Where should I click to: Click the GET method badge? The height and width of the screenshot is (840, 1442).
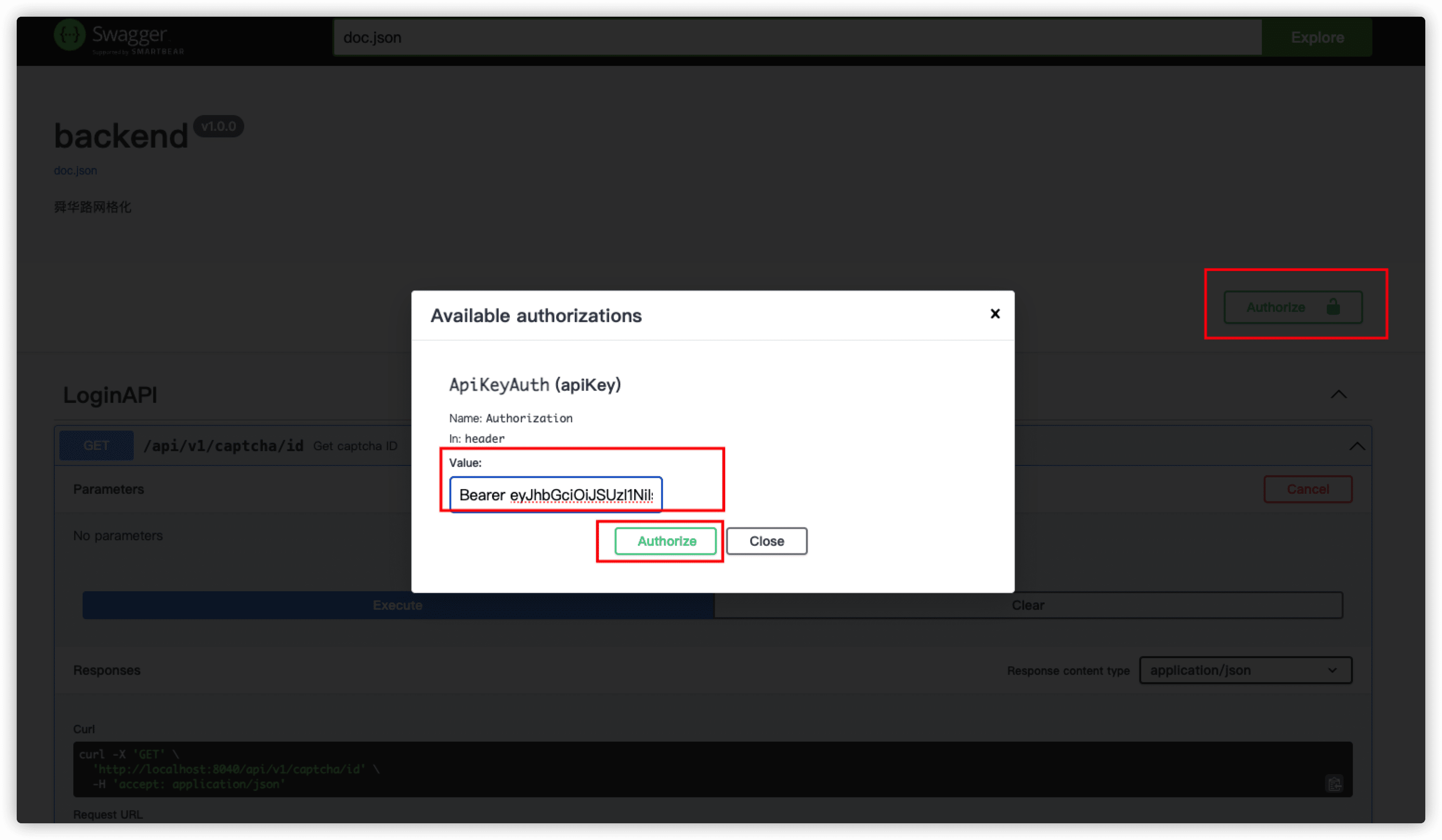96,446
